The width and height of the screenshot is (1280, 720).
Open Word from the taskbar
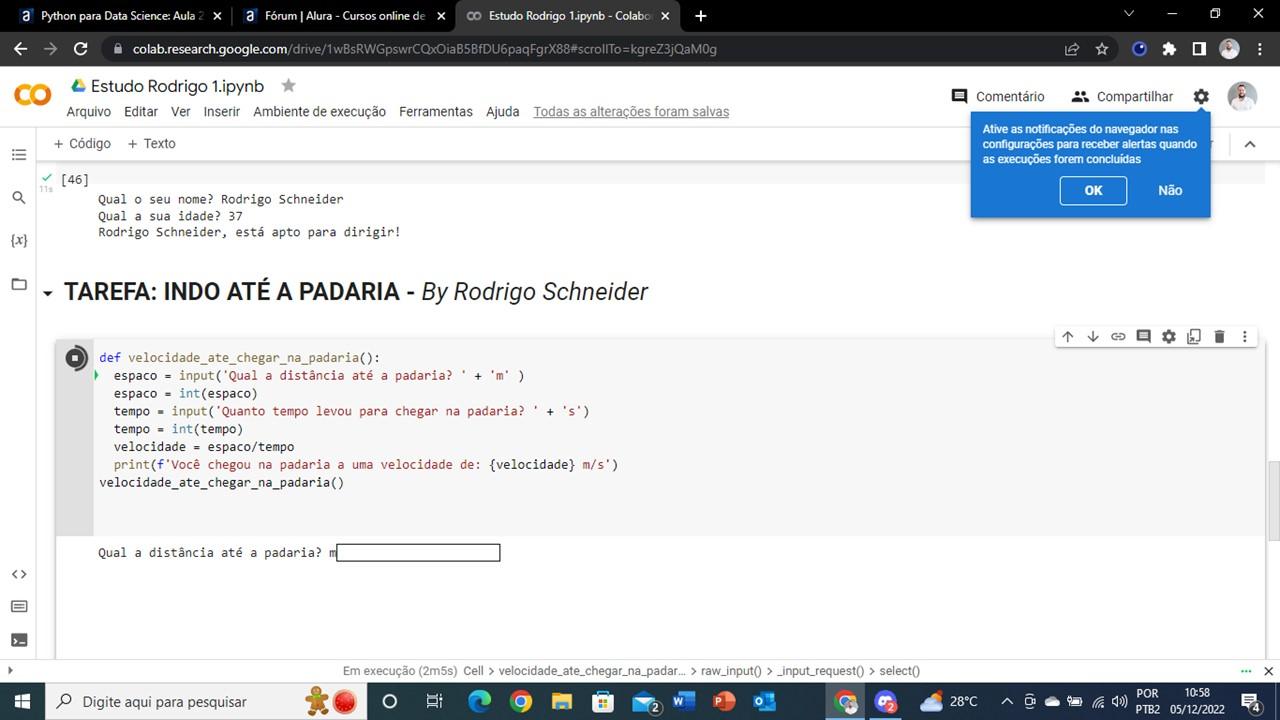[x=683, y=701]
